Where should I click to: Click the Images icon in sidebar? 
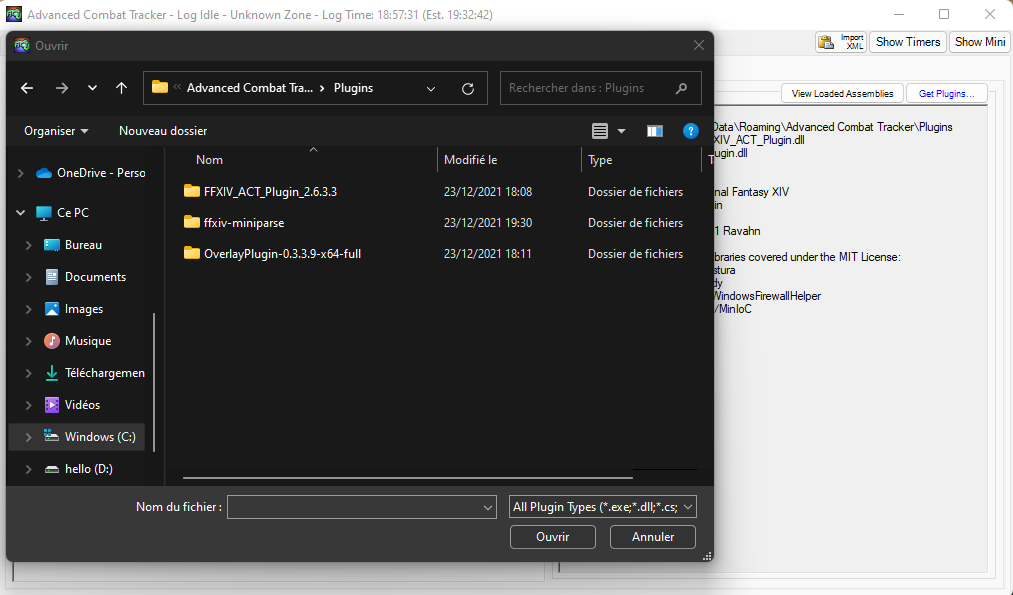point(52,309)
